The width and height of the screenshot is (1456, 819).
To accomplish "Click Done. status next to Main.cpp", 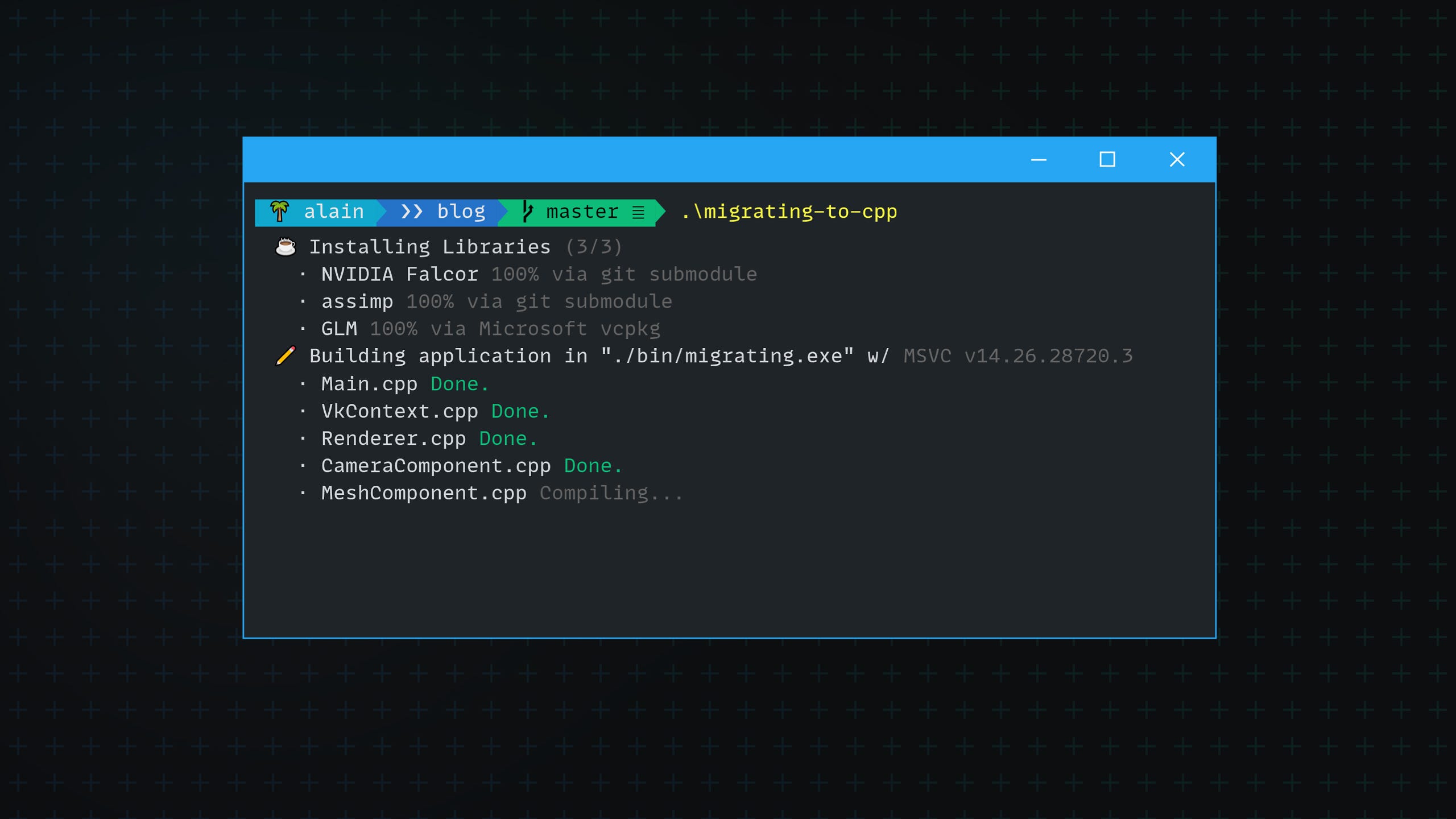I will coord(459,384).
